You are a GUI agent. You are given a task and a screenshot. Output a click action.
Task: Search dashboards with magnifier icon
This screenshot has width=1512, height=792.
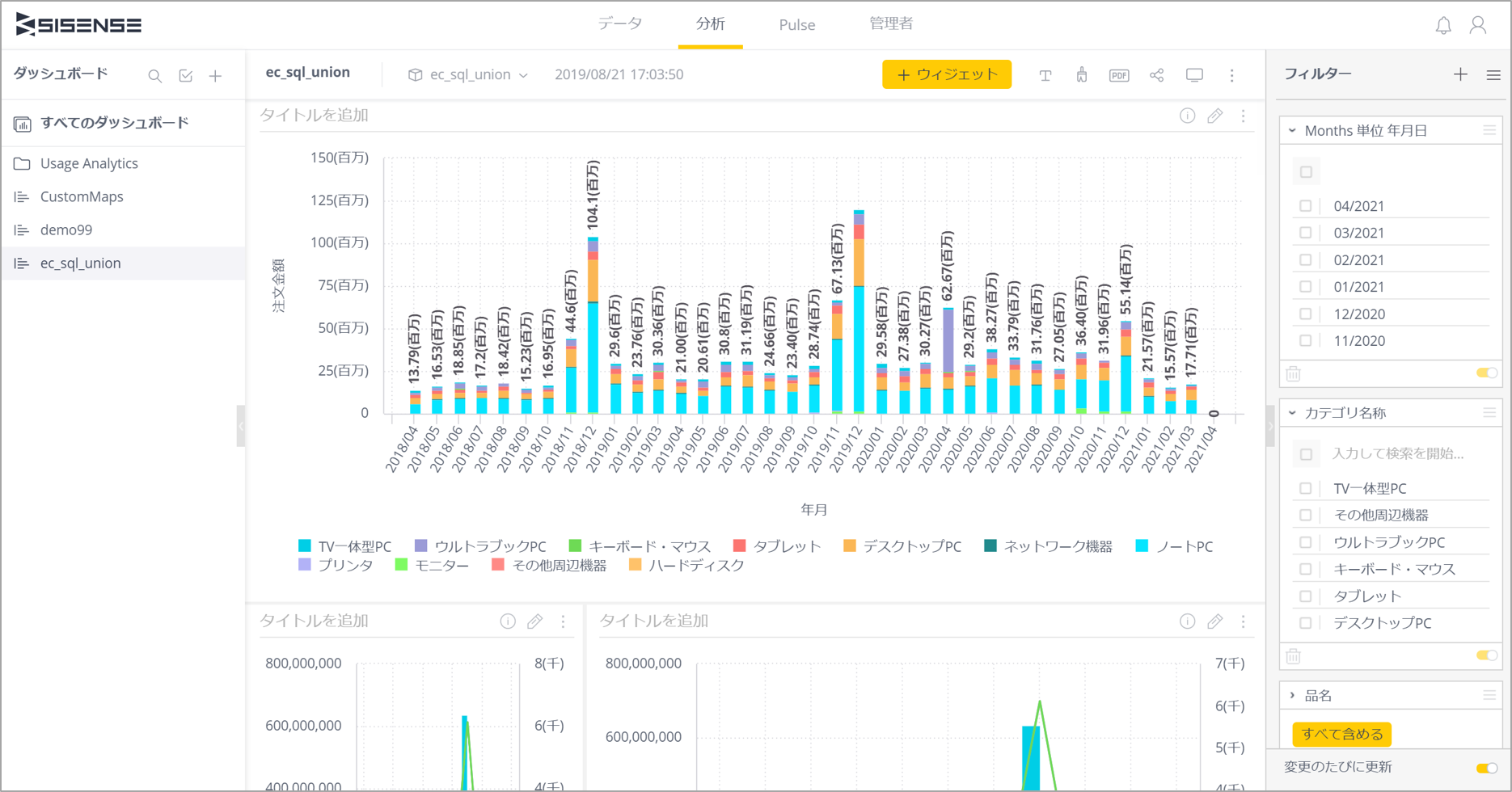(154, 76)
